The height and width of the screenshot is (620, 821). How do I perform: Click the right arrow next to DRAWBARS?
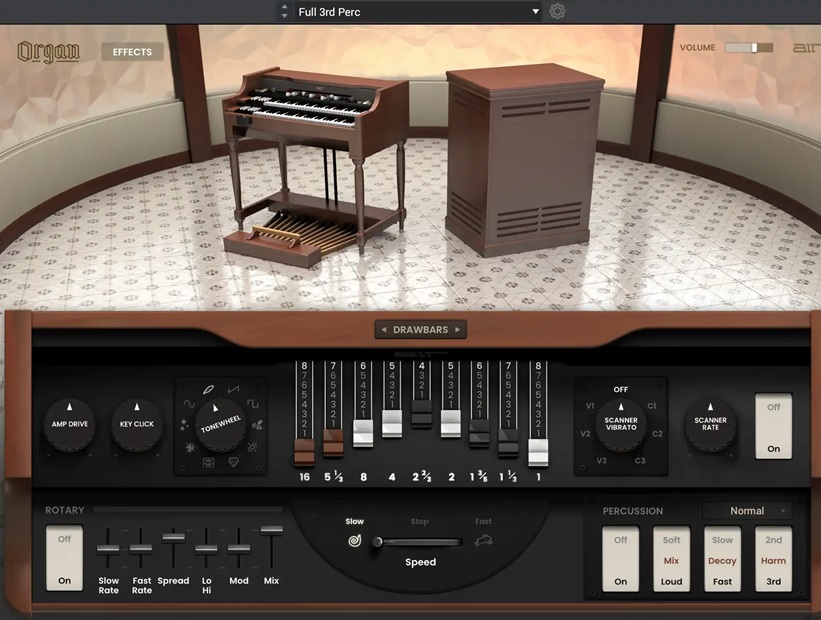(456, 329)
